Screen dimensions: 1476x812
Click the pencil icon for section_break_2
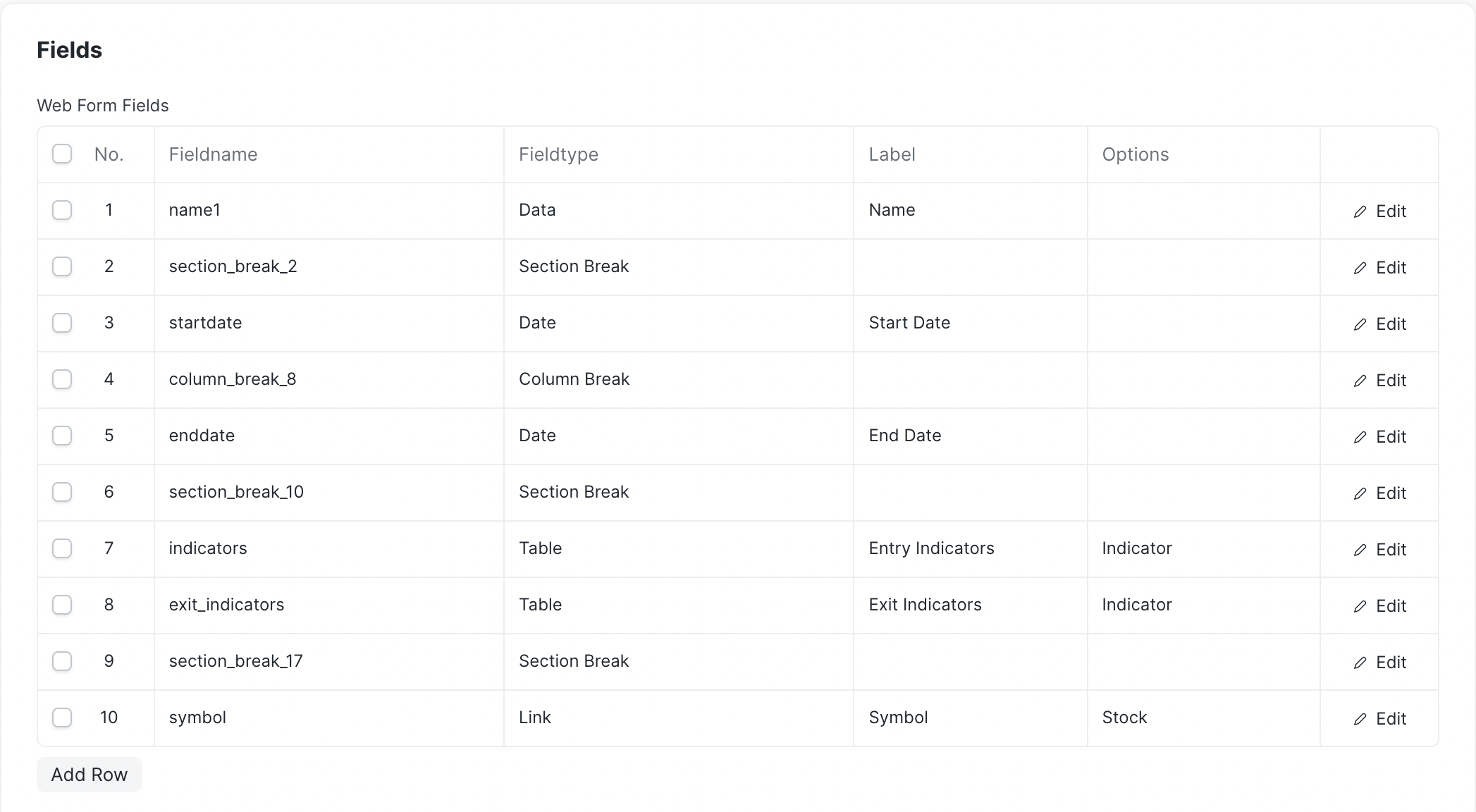coord(1361,267)
